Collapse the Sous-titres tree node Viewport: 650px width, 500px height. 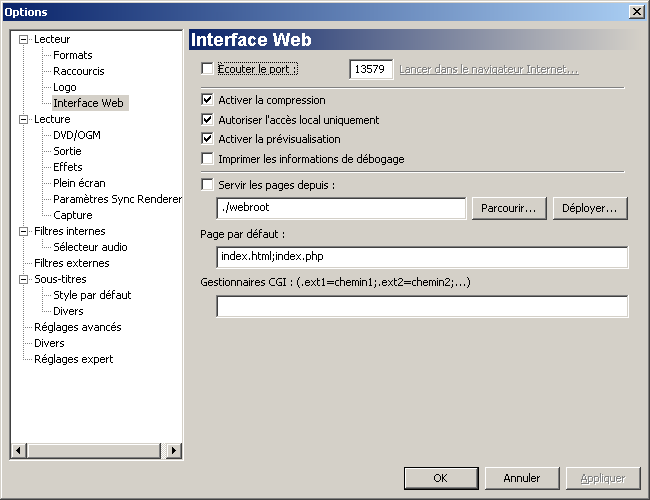24,279
